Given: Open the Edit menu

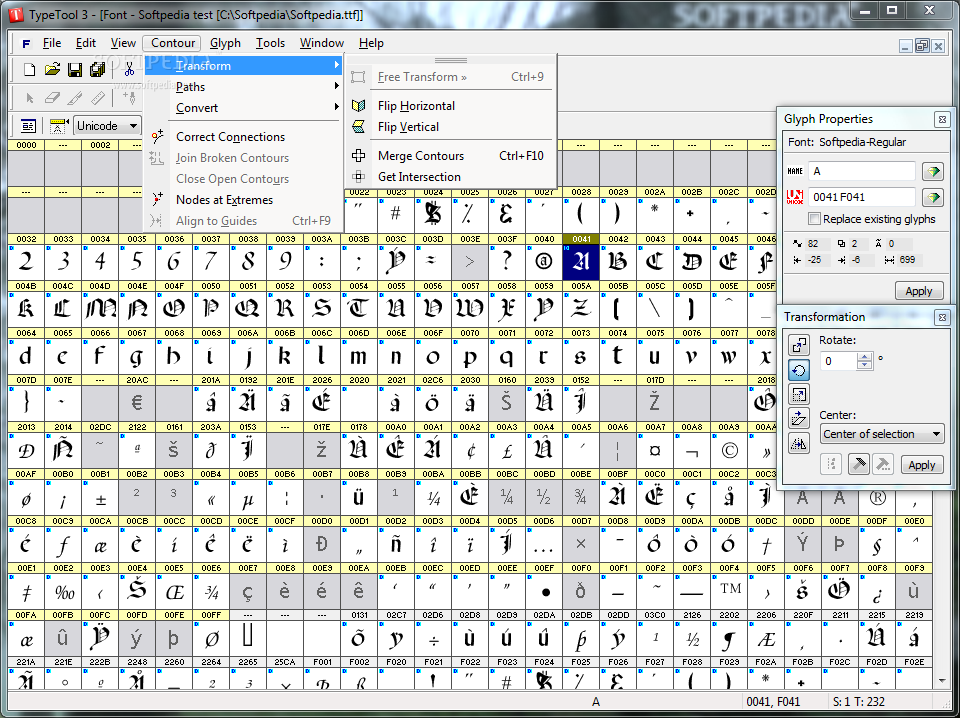Looking at the screenshot, I should click(x=86, y=43).
